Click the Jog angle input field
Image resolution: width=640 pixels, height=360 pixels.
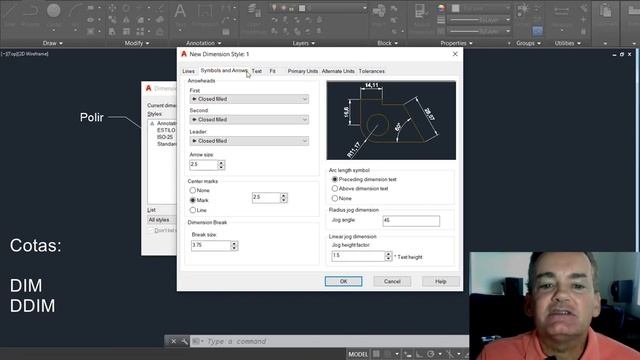(411, 221)
